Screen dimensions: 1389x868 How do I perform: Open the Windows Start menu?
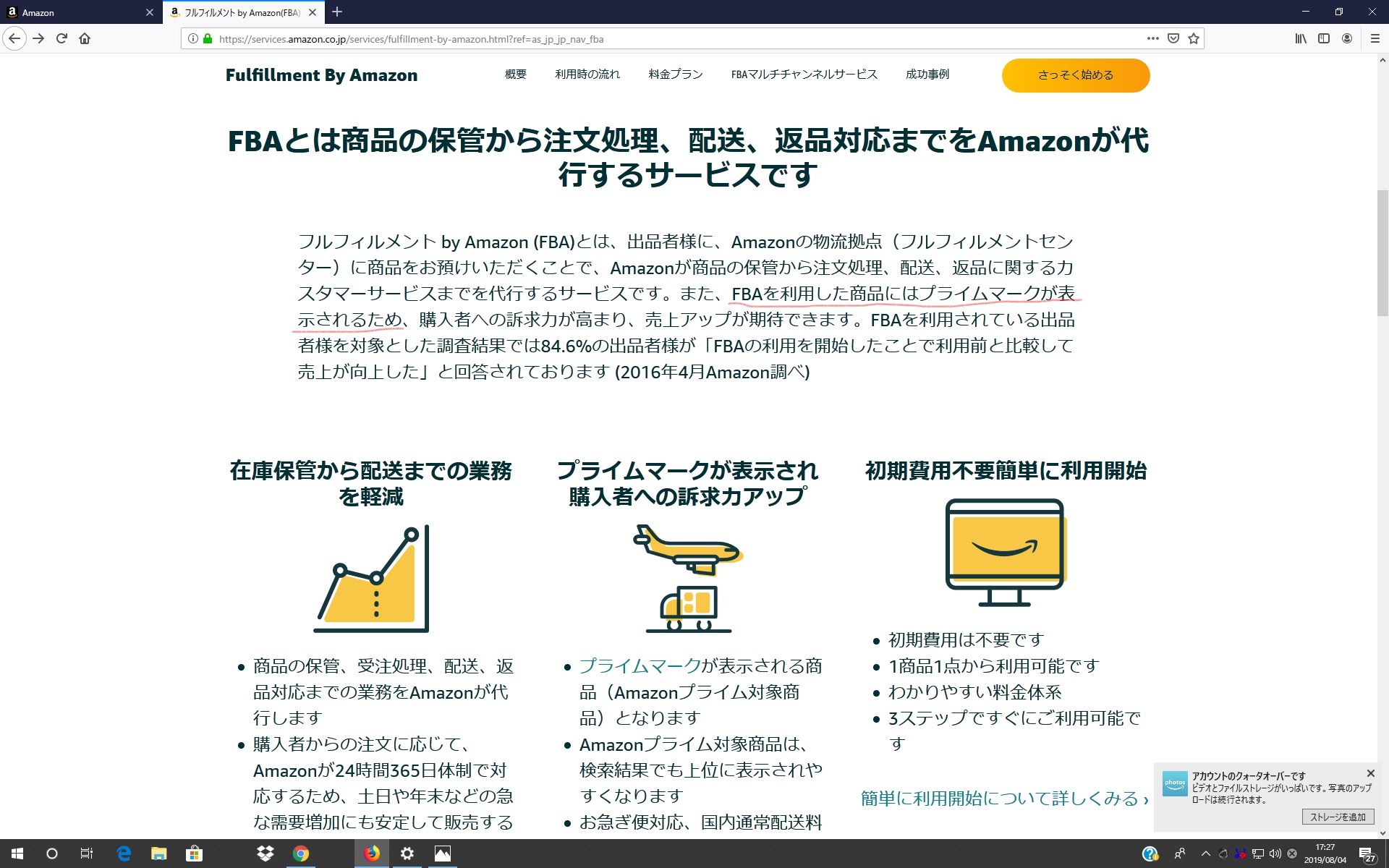[x=17, y=854]
